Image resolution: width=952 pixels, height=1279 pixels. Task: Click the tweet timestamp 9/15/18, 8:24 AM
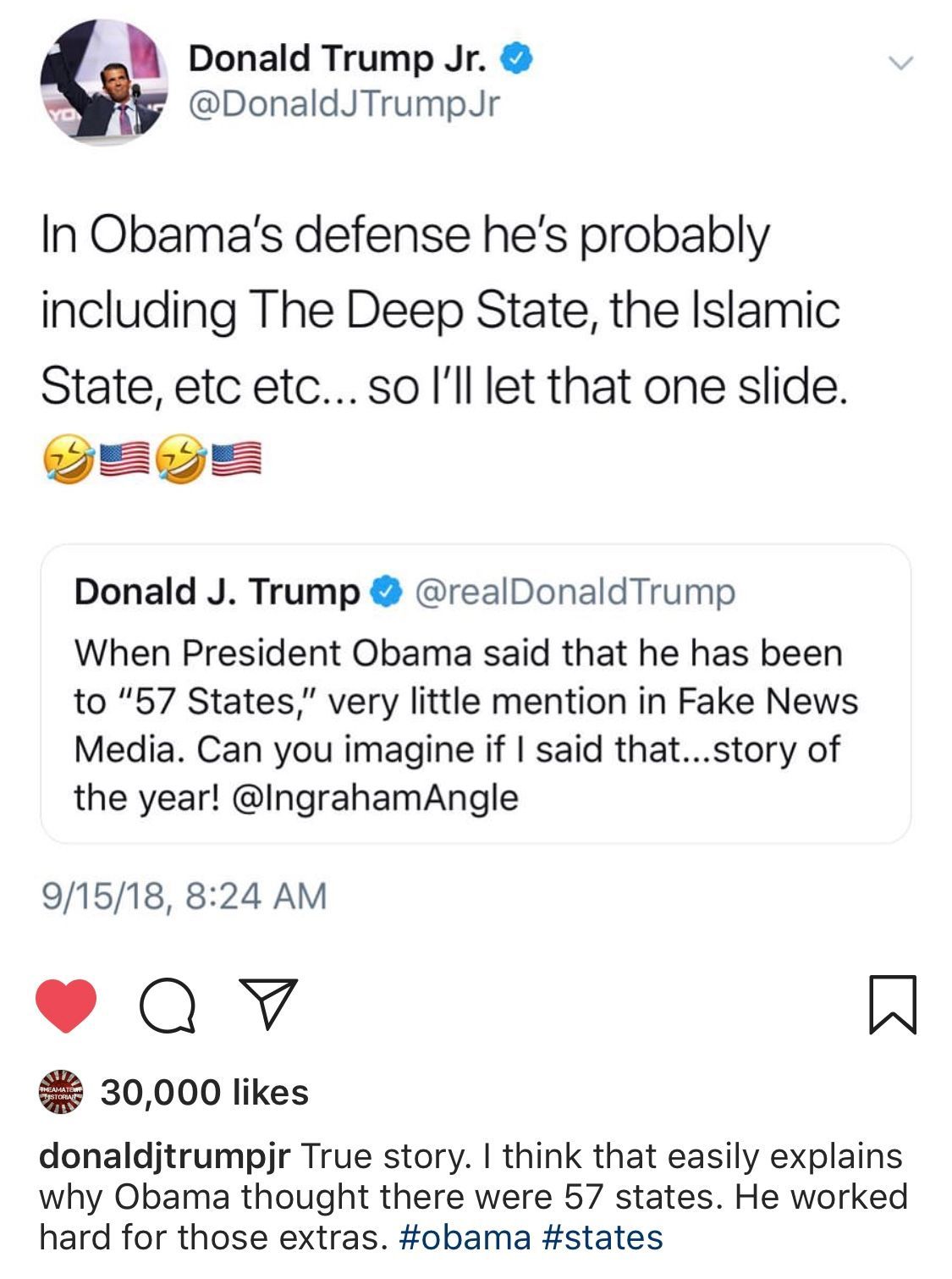pyautogui.click(x=184, y=896)
